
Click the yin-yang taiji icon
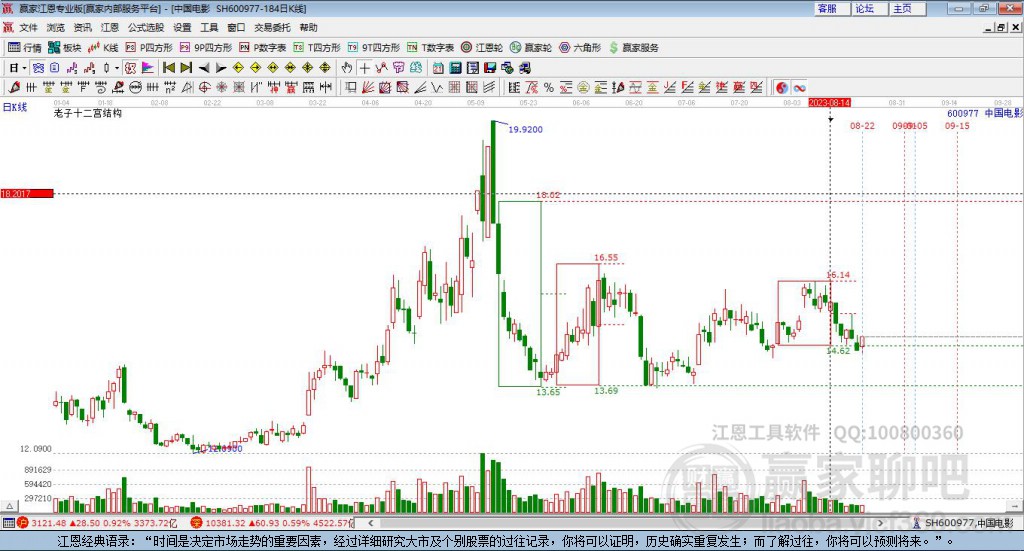[x=782, y=87]
